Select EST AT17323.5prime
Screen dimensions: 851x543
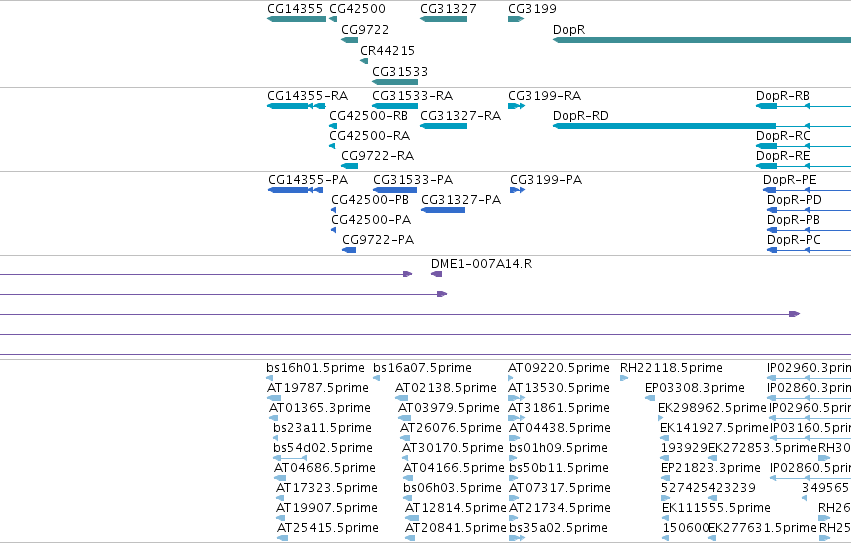point(281,498)
